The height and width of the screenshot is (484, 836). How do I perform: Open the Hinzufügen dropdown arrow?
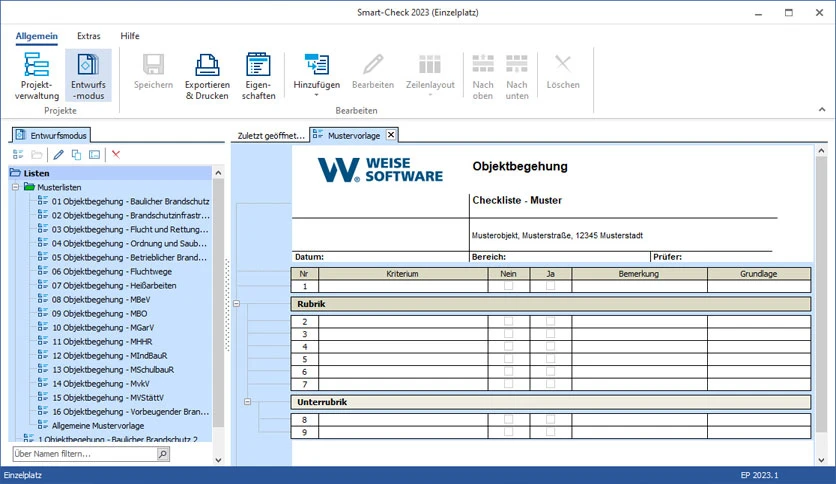tap(316, 95)
